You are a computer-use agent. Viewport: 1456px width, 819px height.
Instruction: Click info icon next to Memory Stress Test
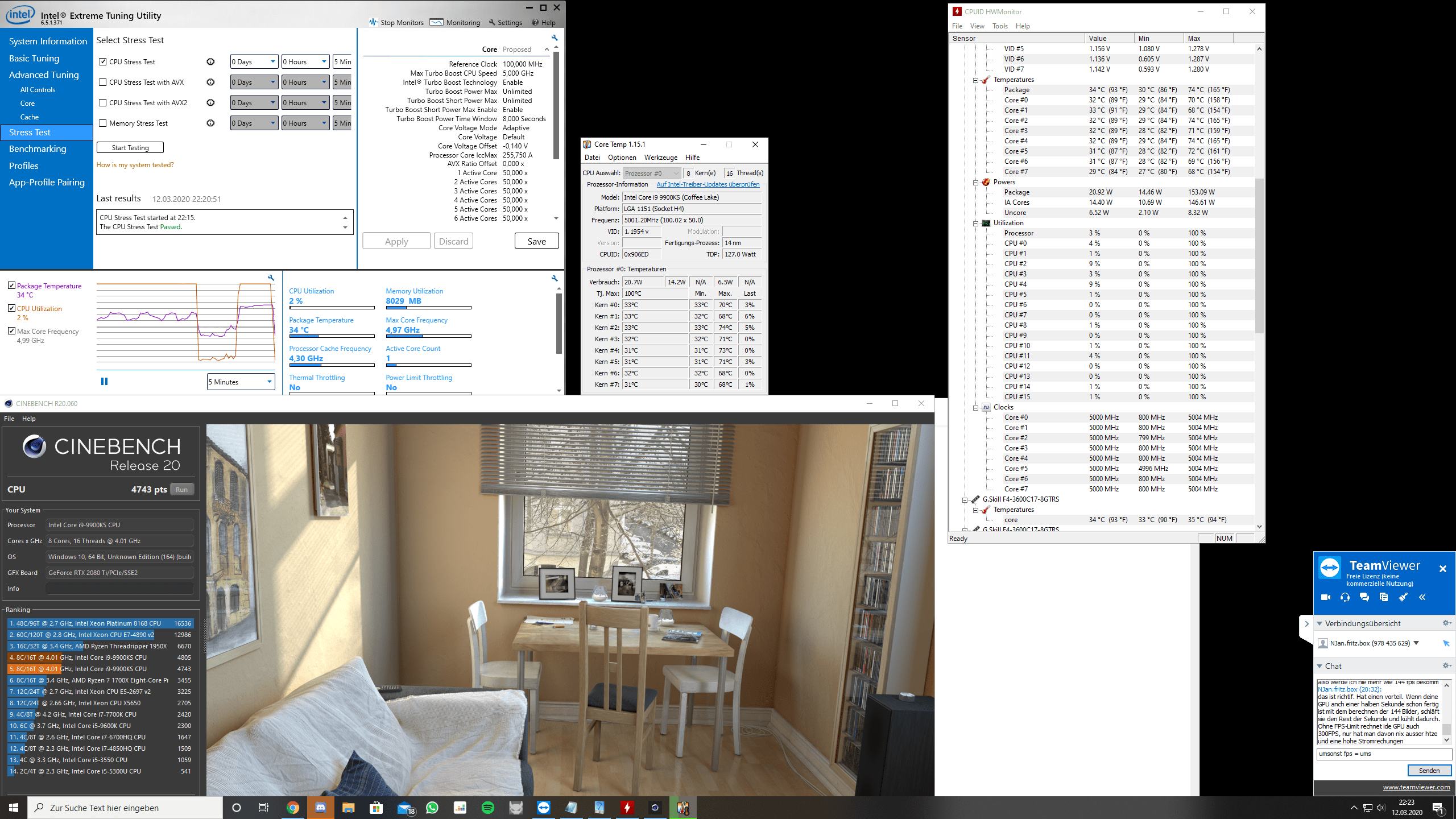click(210, 123)
